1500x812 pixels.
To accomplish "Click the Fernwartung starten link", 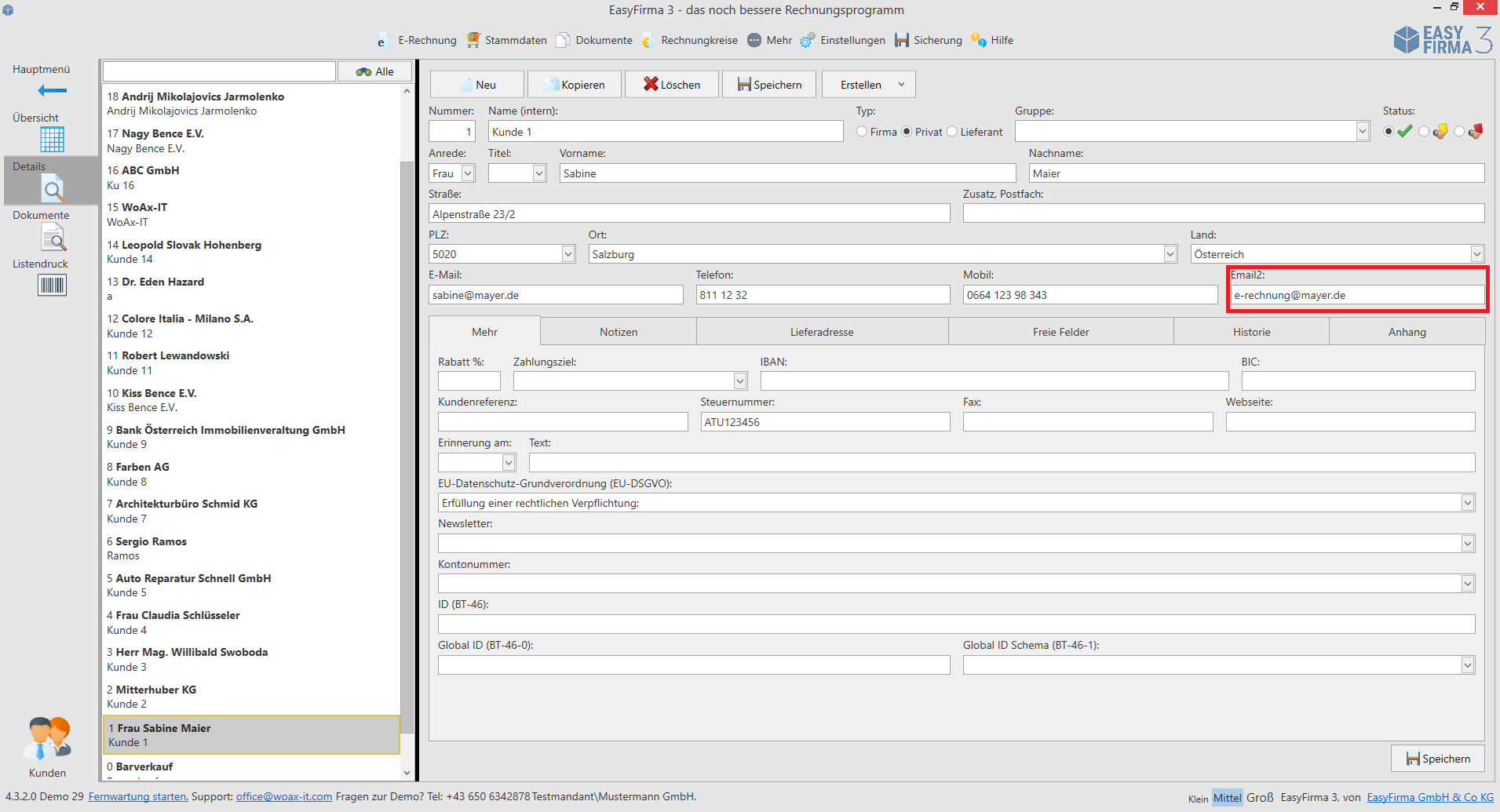I will tap(138, 796).
